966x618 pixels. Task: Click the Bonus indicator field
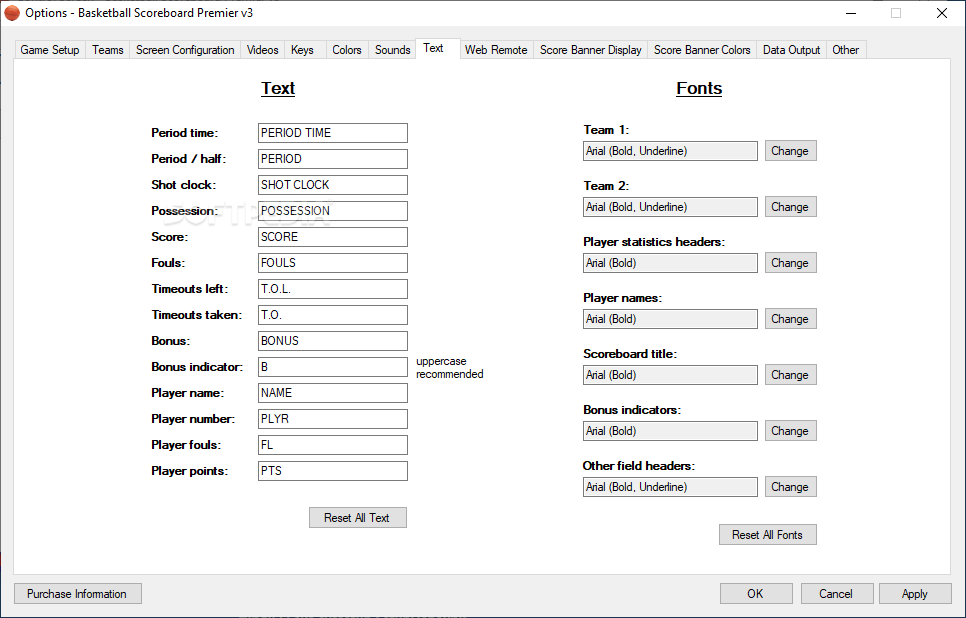333,367
